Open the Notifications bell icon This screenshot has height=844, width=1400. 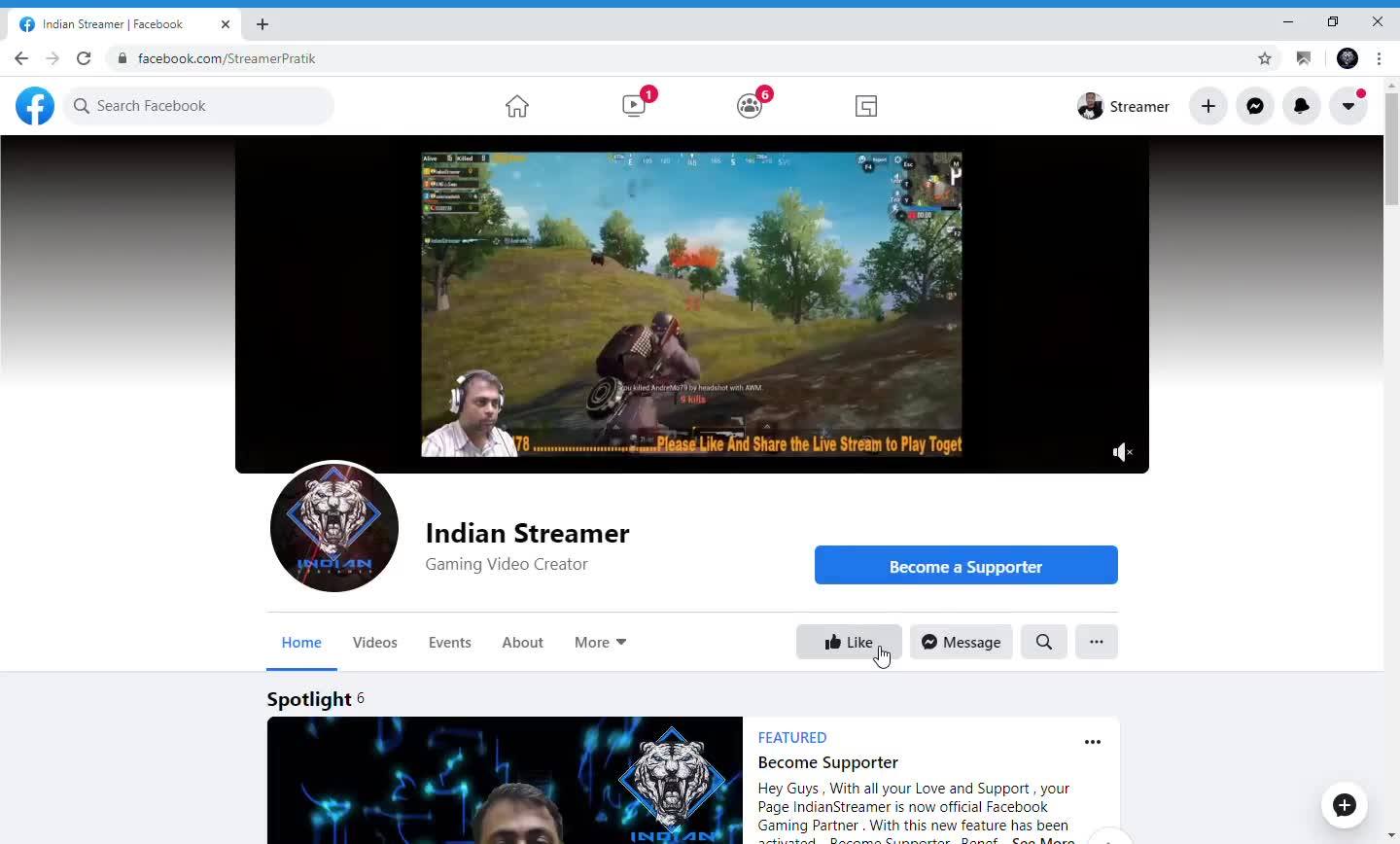(1302, 106)
